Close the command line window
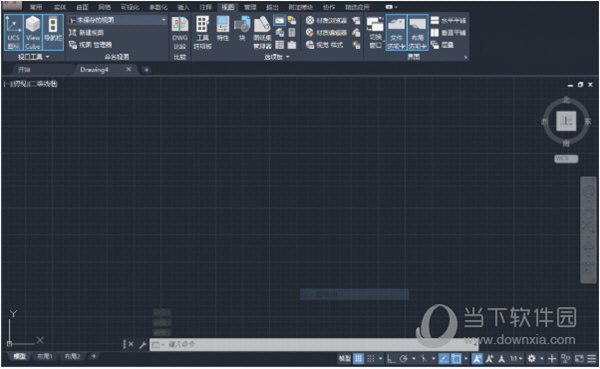Image resolution: width=600 pixels, height=369 pixels. (x=130, y=345)
